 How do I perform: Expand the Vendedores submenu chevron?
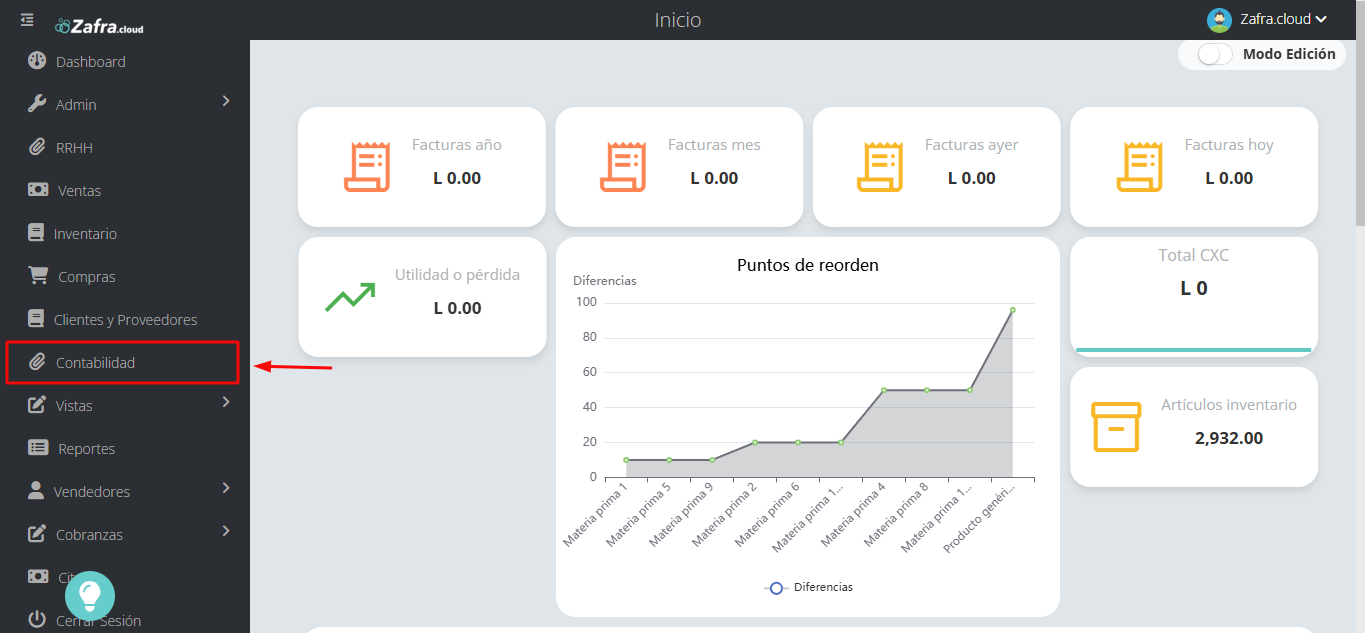pos(226,488)
